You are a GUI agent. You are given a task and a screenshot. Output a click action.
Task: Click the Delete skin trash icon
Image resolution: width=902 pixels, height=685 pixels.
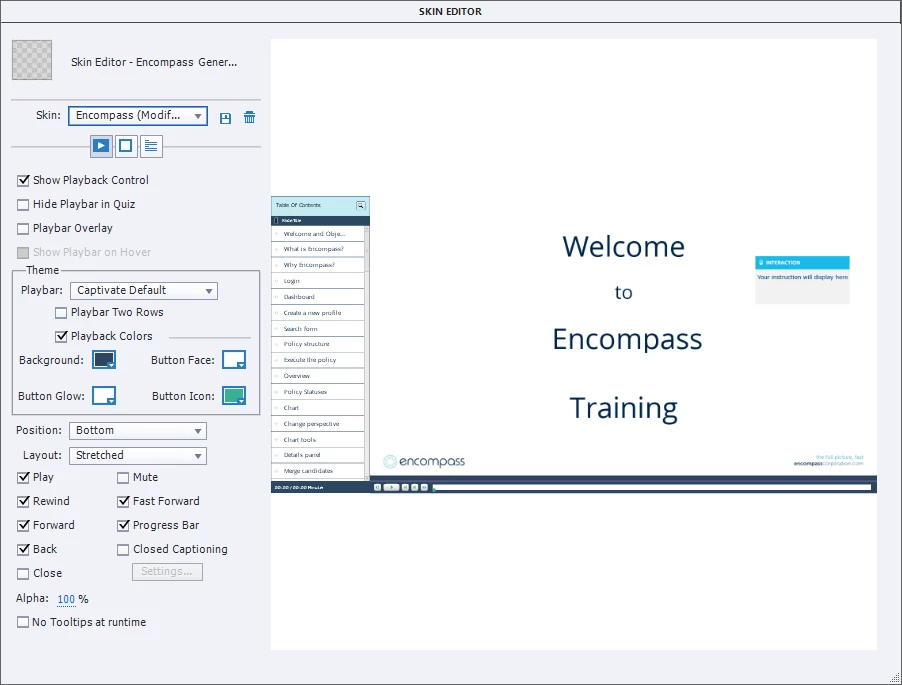[x=249, y=117]
